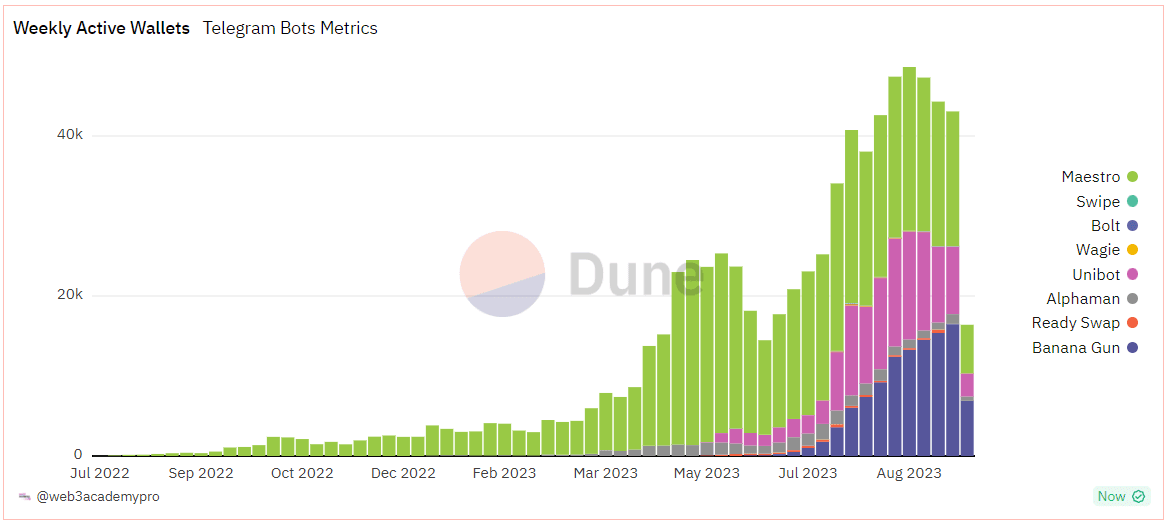Image resolution: width=1166 pixels, height=522 pixels.
Task: Open the @web3academypro author link
Action: [97, 496]
